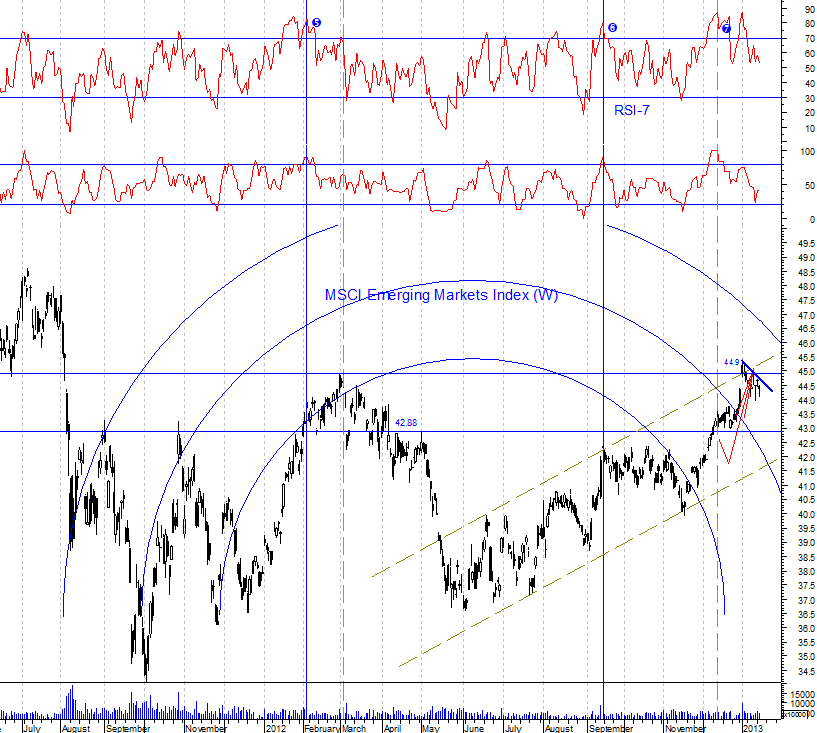Click the circled number 5 marker
817x733 pixels.
pyautogui.click(x=316, y=22)
